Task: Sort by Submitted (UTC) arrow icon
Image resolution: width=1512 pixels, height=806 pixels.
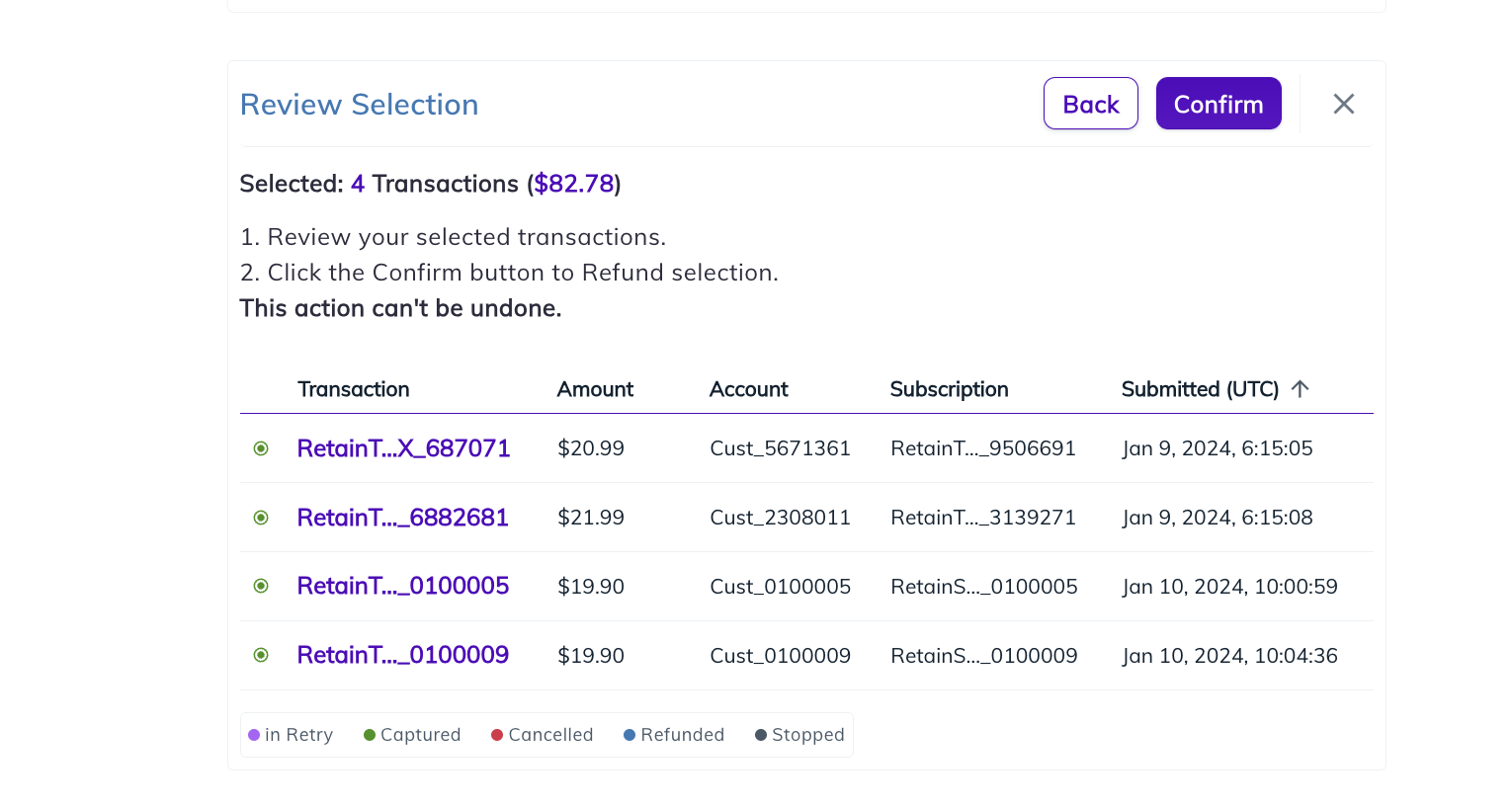Action: 1301,388
